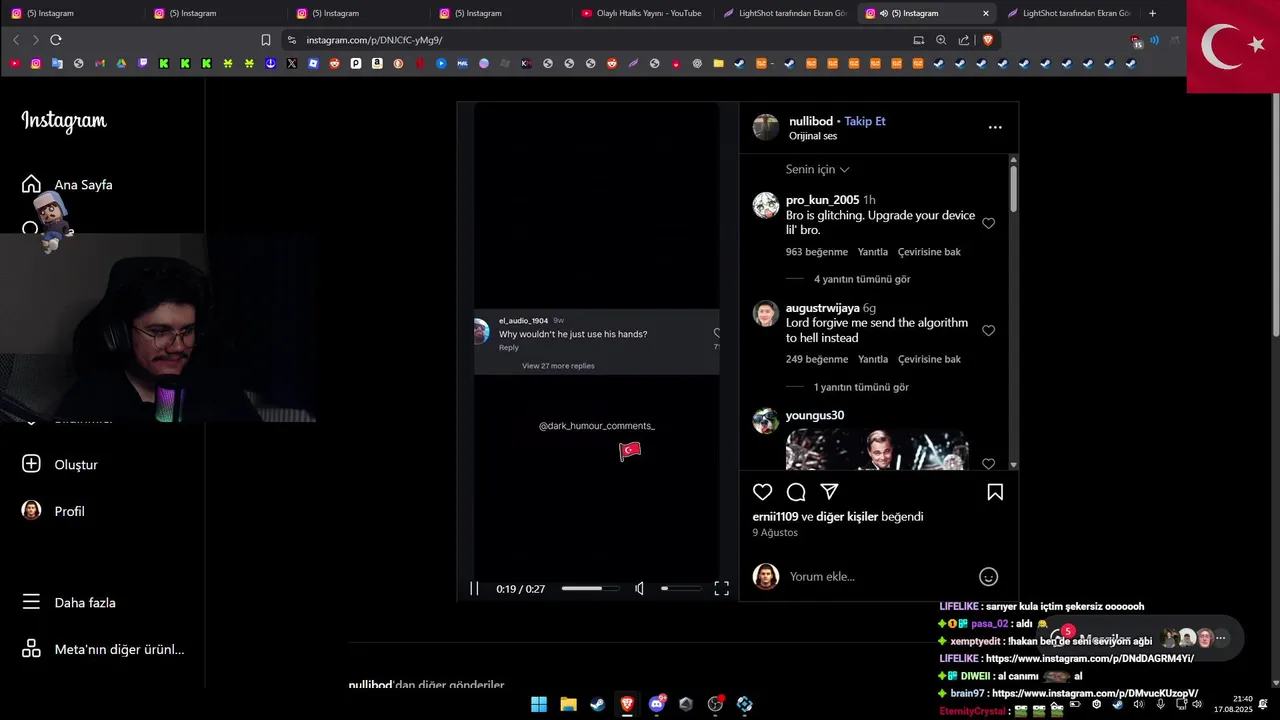
Task: Open Meta'nın diğer ürünleri icon
Action: click(x=32, y=649)
